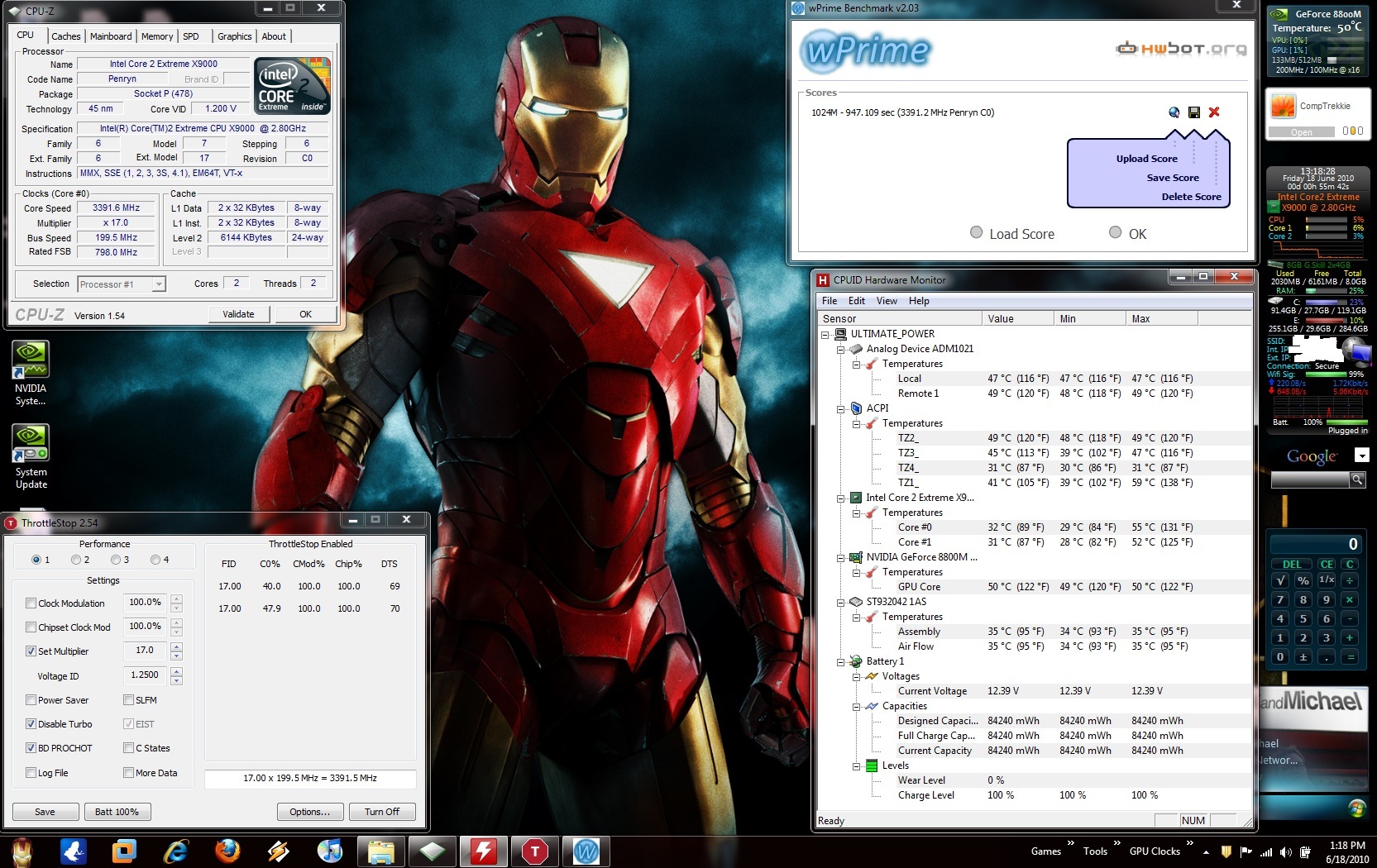
Task: Open Internet Explorer from the taskbar
Action: pos(176,851)
